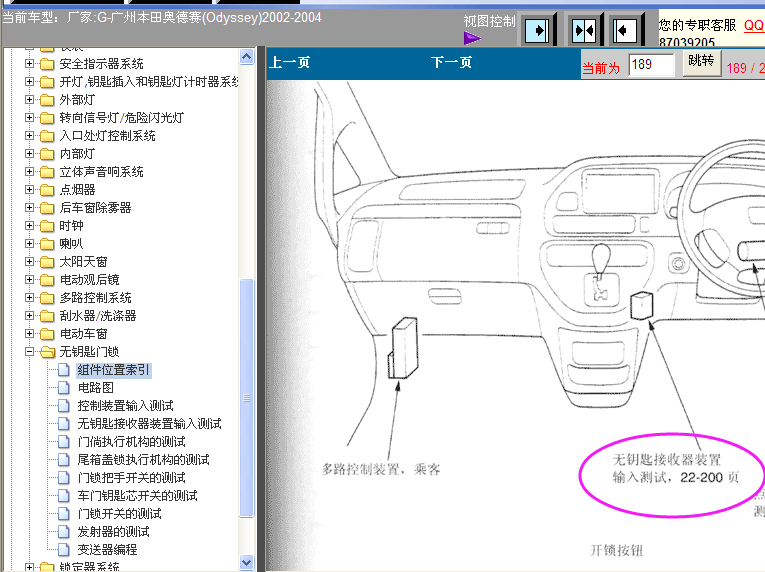Click the 尾箱盖锁执行机构的测试 page icon
The width and height of the screenshot is (765, 572).
pos(64,460)
